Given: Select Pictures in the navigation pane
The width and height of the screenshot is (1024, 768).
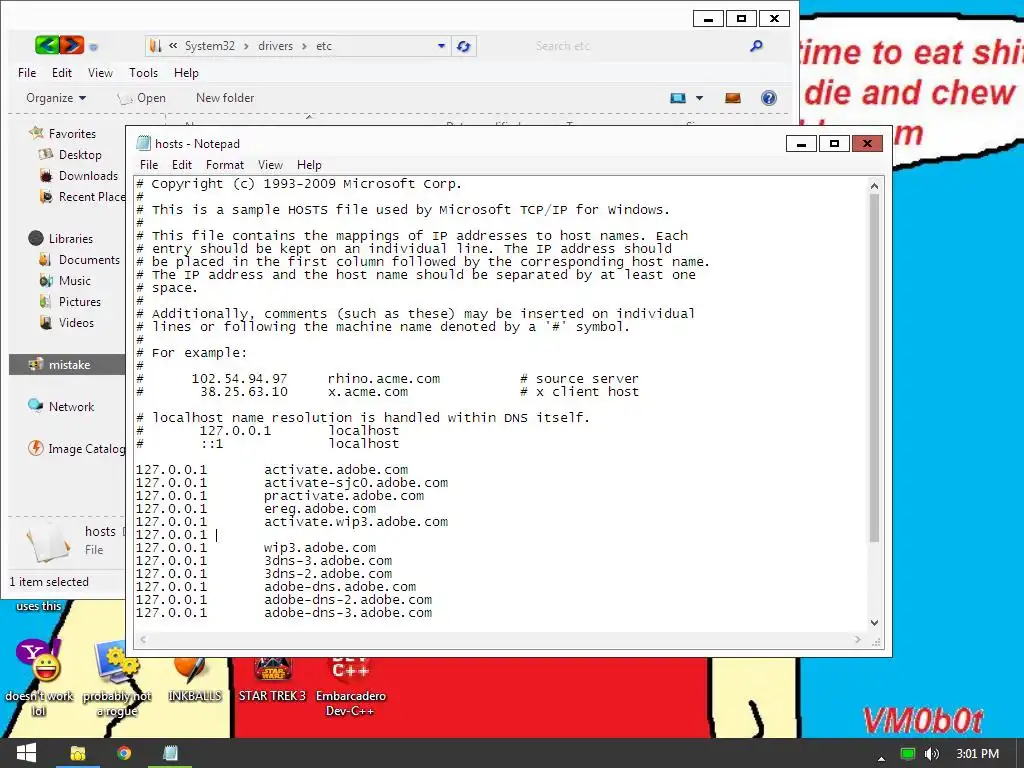Looking at the screenshot, I should coord(71,301).
